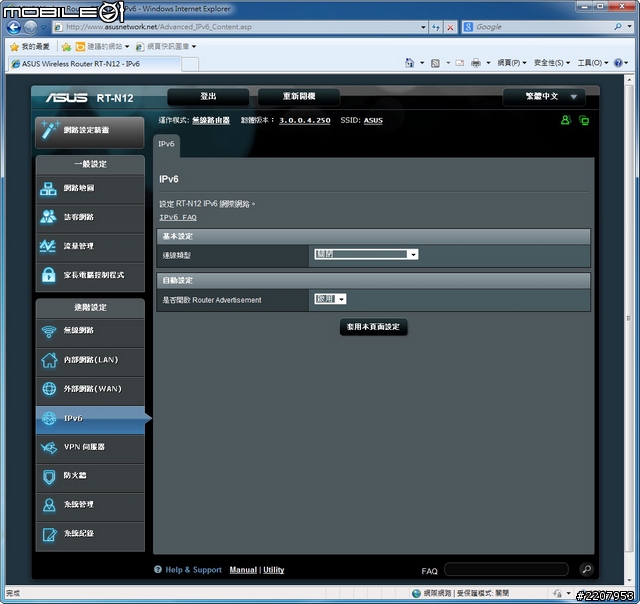Click the Logout button

point(208,97)
